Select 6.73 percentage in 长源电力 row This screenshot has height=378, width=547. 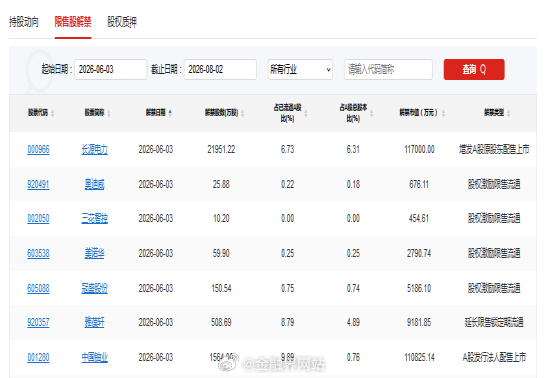(287, 150)
